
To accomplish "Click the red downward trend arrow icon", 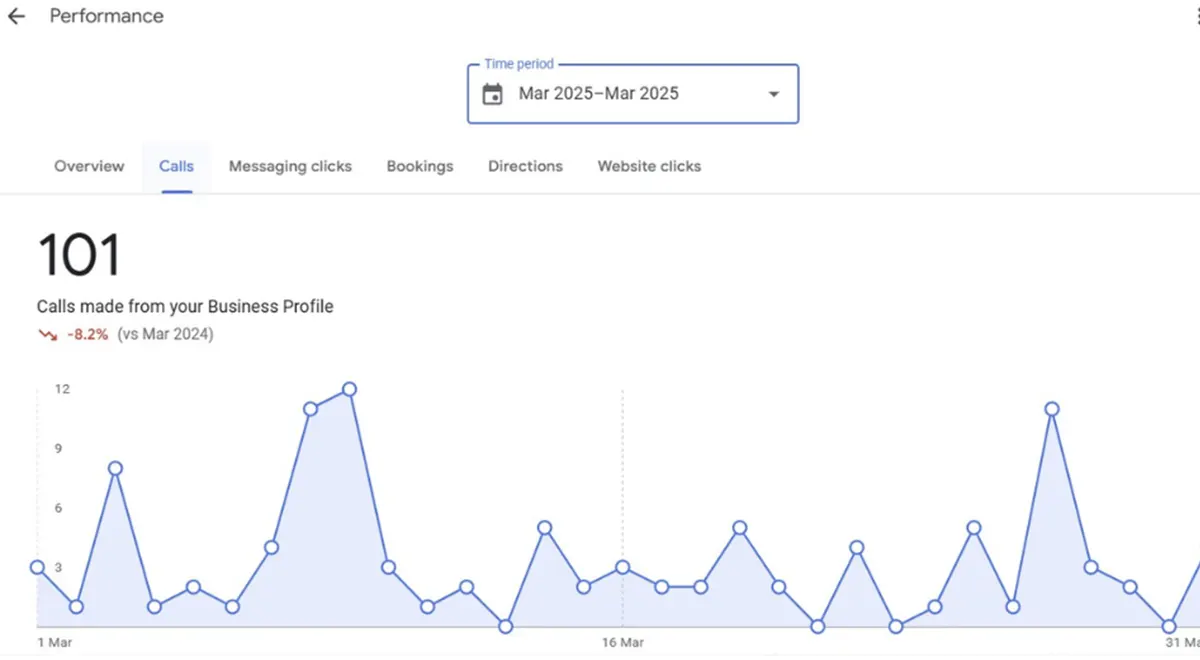I will (47, 335).
